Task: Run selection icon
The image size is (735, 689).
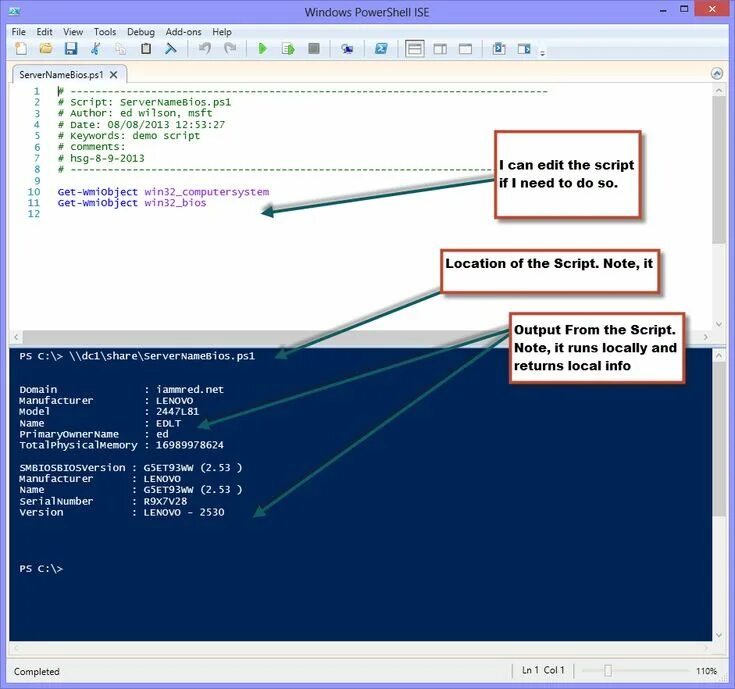Action: click(x=288, y=49)
